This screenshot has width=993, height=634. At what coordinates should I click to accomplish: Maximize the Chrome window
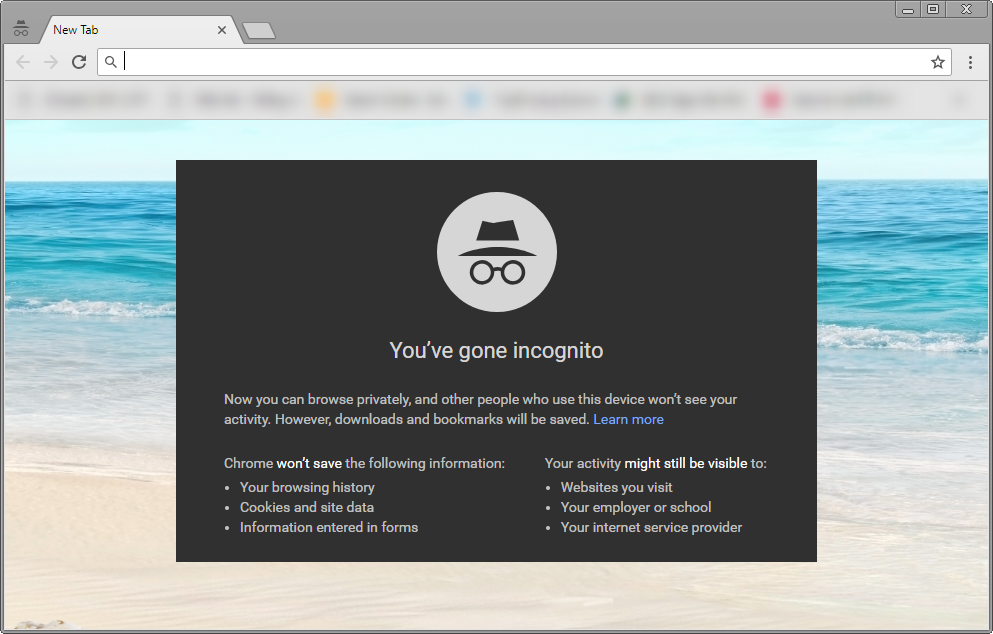pyautogui.click(x=933, y=9)
